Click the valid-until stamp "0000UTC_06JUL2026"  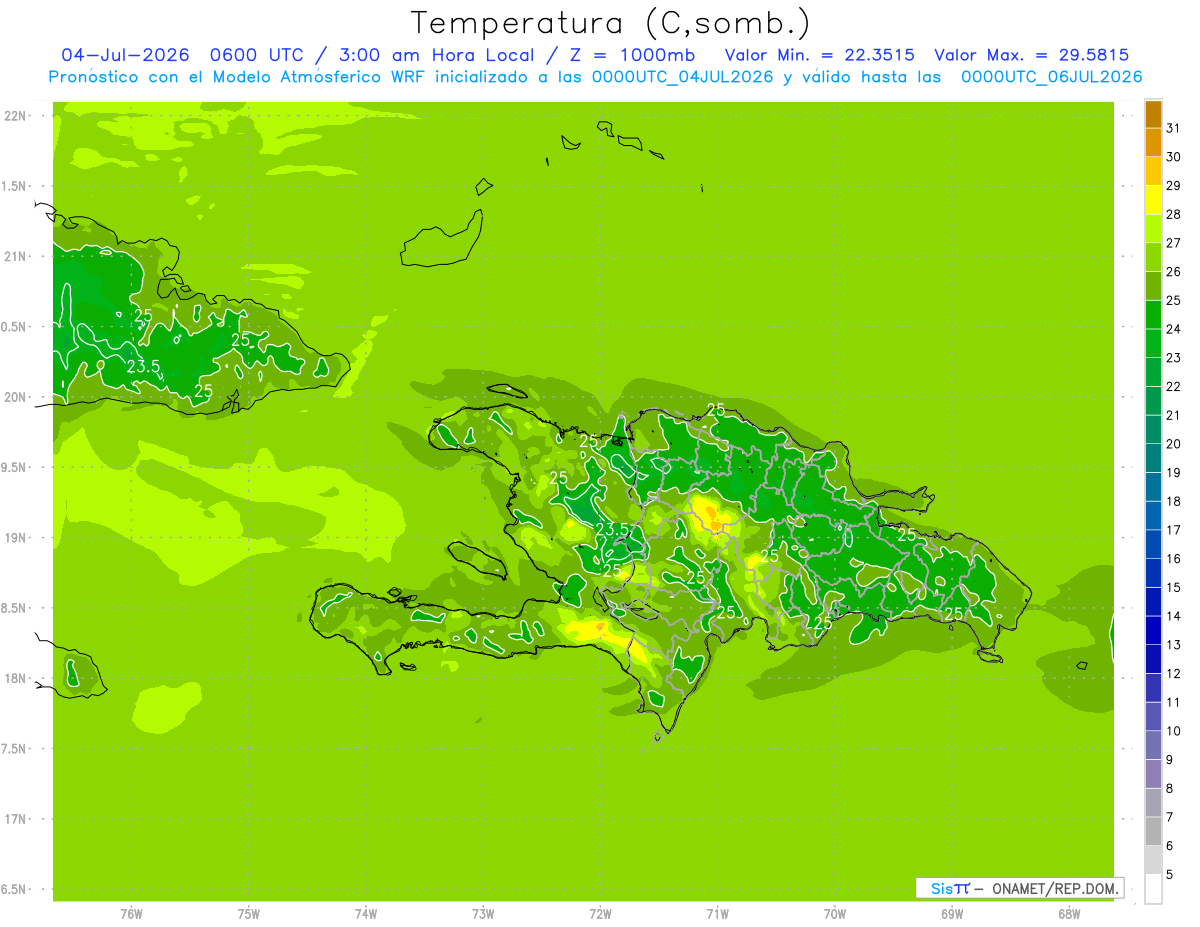click(1052, 77)
